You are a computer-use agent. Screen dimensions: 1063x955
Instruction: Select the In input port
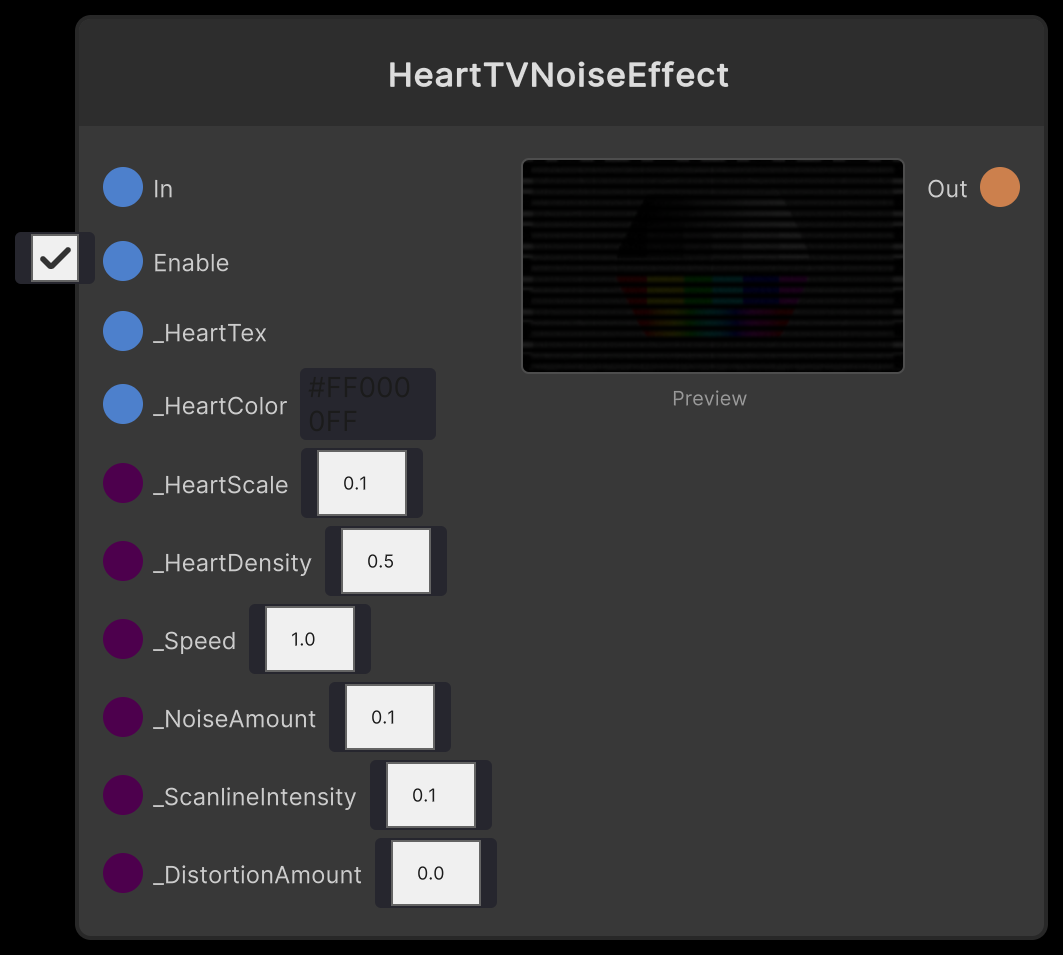pyautogui.click(x=122, y=187)
